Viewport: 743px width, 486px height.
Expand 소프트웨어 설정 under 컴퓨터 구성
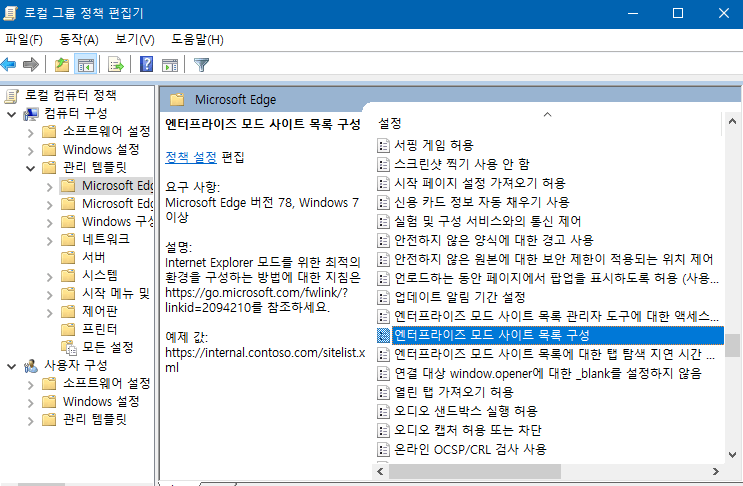(x=31, y=132)
